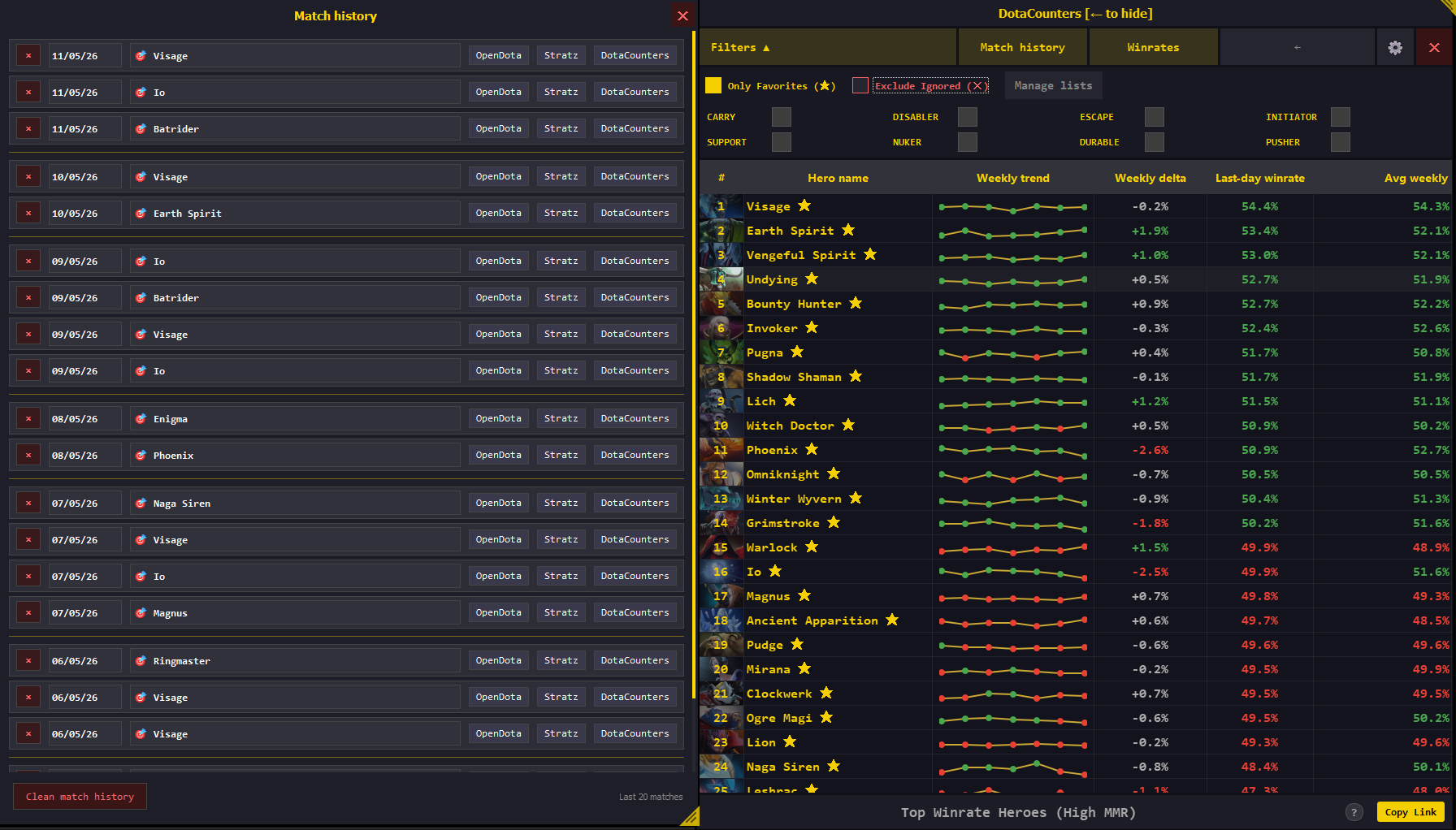Select the Grimstroke hero name
Image resolution: width=1456 pixels, height=830 pixels.
coord(782,523)
